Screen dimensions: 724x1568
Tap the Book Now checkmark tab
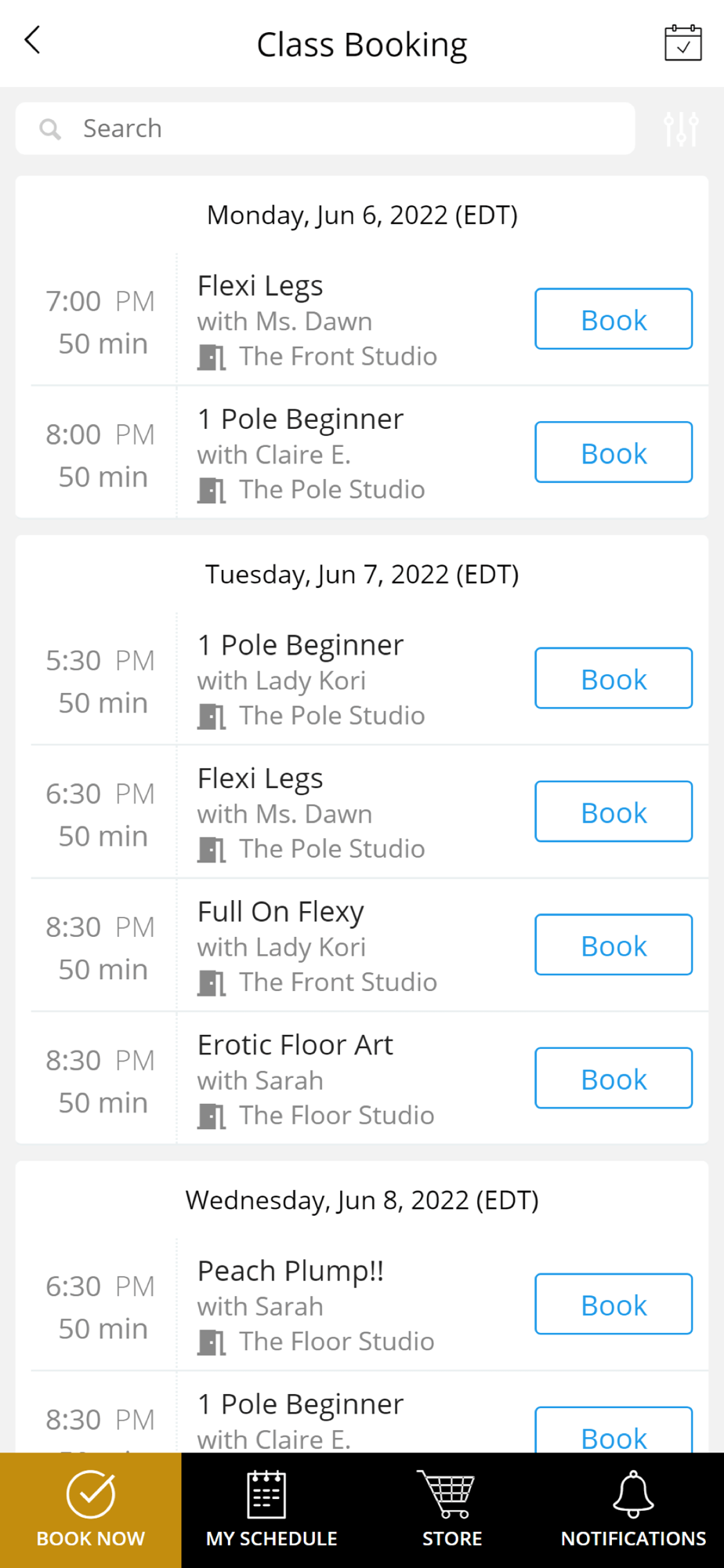91,1510
